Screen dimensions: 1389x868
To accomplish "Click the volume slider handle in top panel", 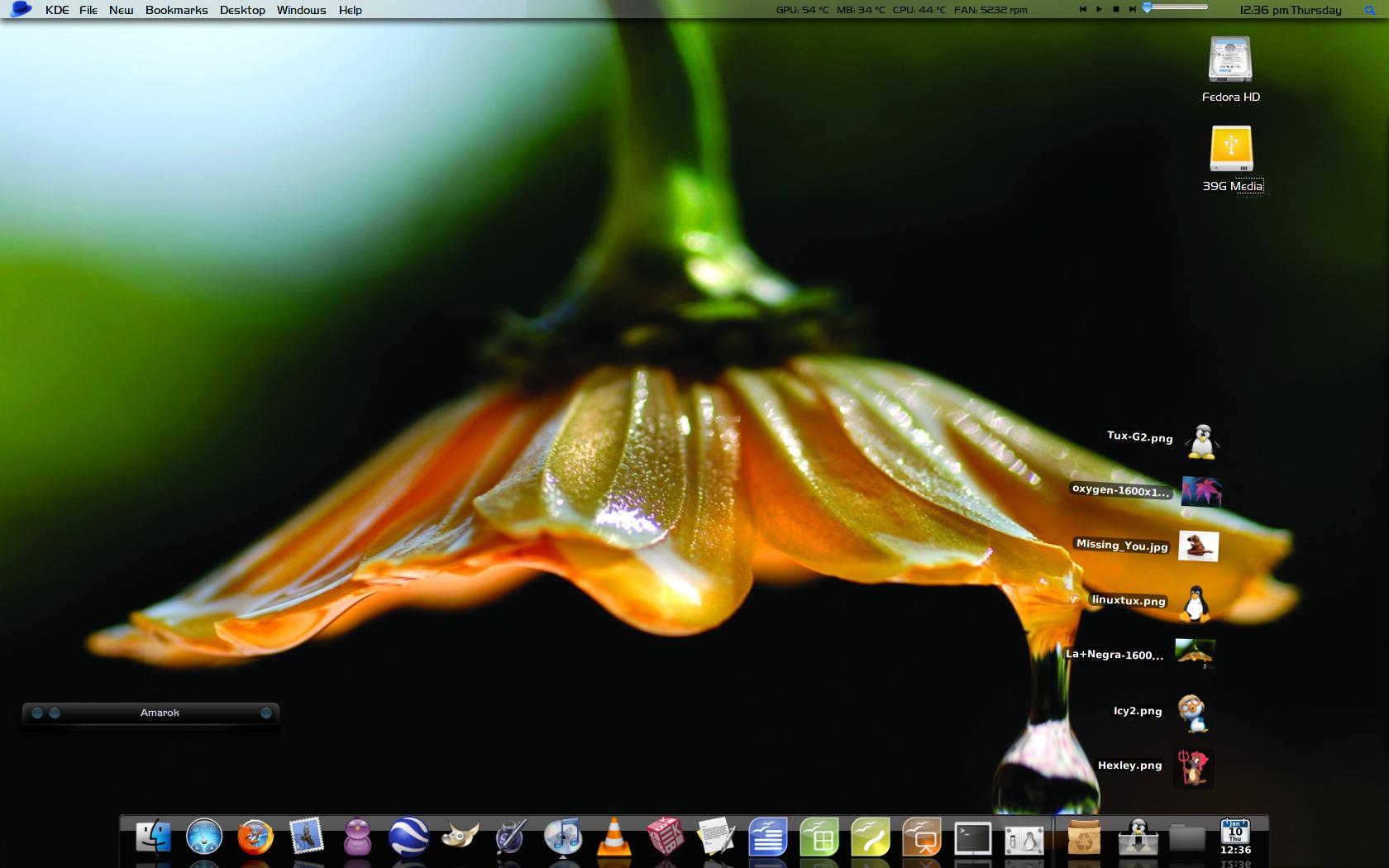I will pos(1147,7).
